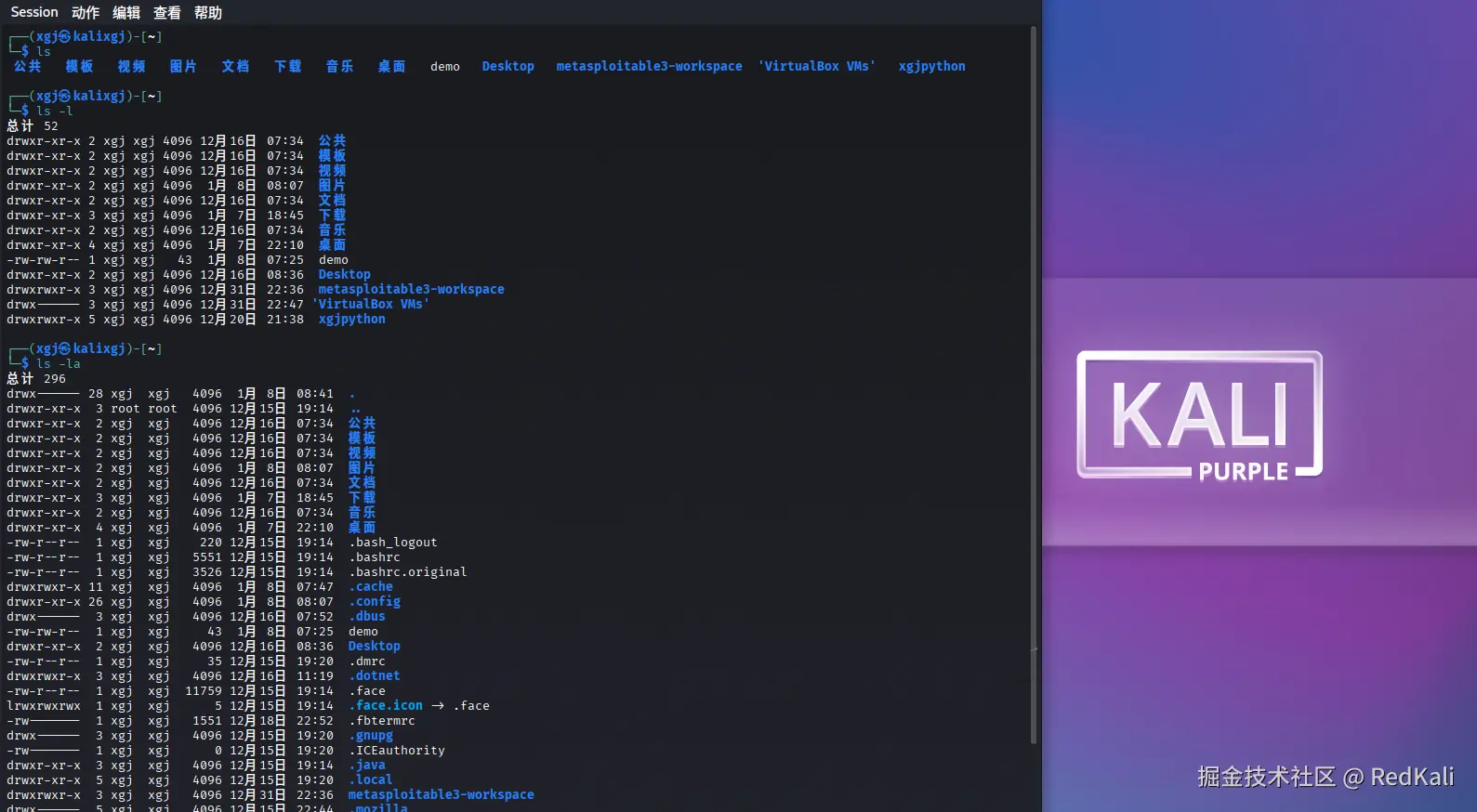Image resolution: width=1477 pixels, height=812 pixels.
Task: Click the '总计 296' line
Action: click(36, 378)
